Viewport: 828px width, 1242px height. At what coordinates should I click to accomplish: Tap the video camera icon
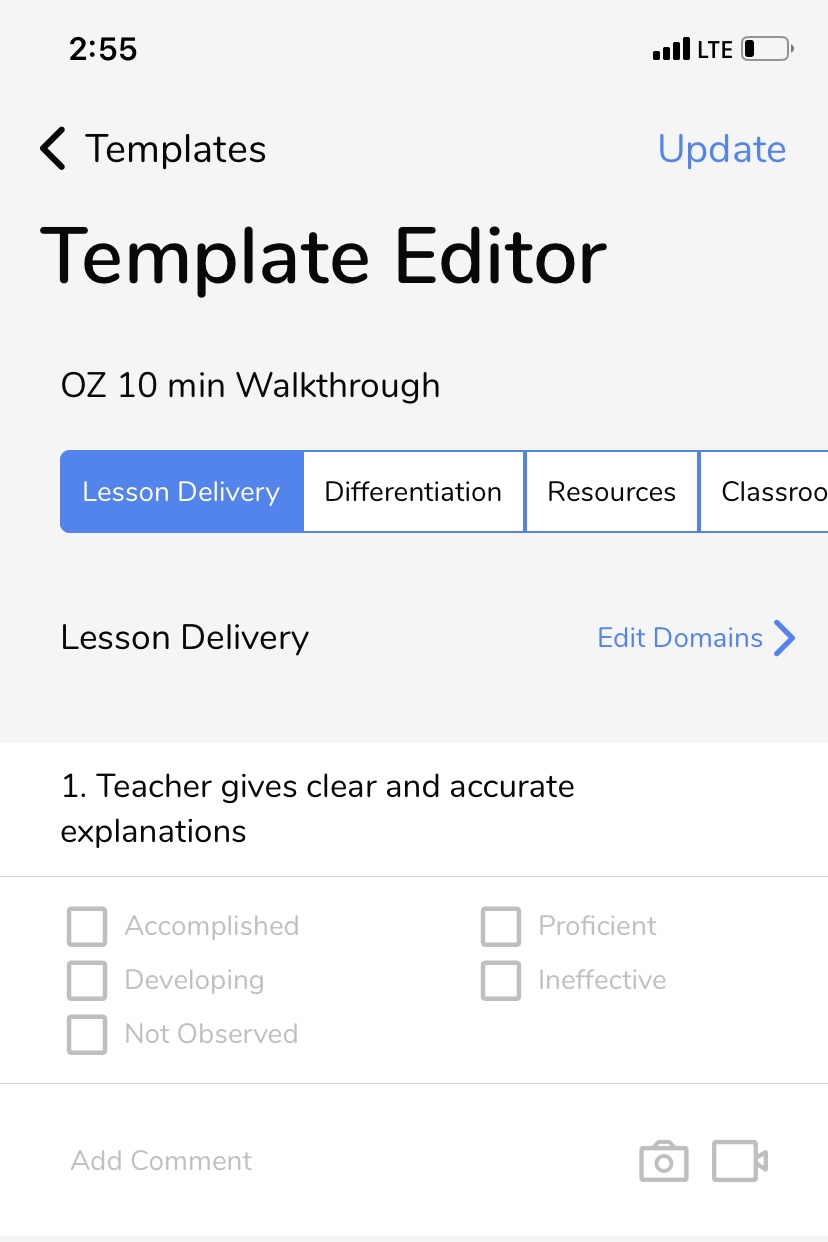pos(737,1161)
